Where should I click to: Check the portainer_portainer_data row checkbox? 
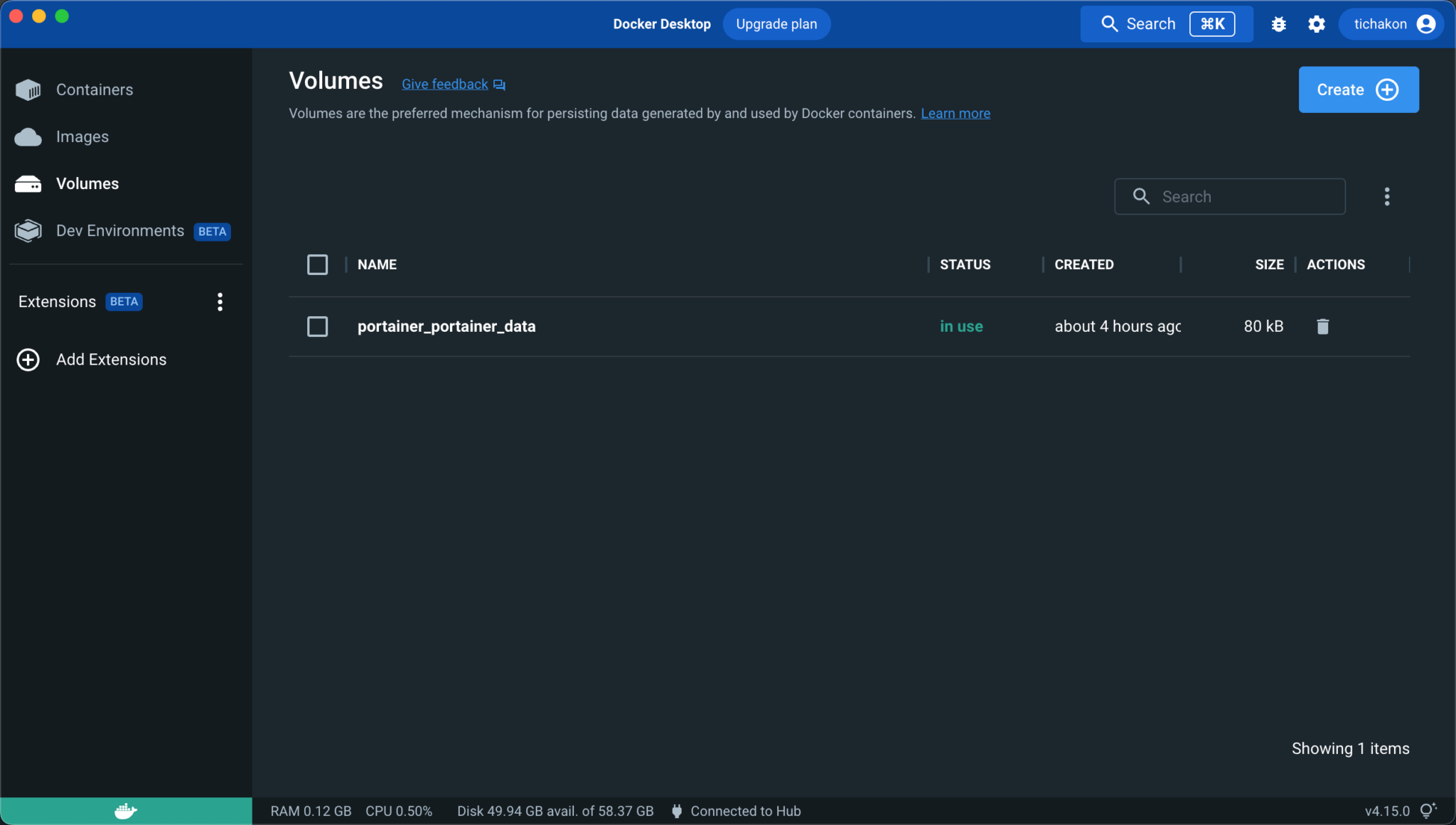317,326
